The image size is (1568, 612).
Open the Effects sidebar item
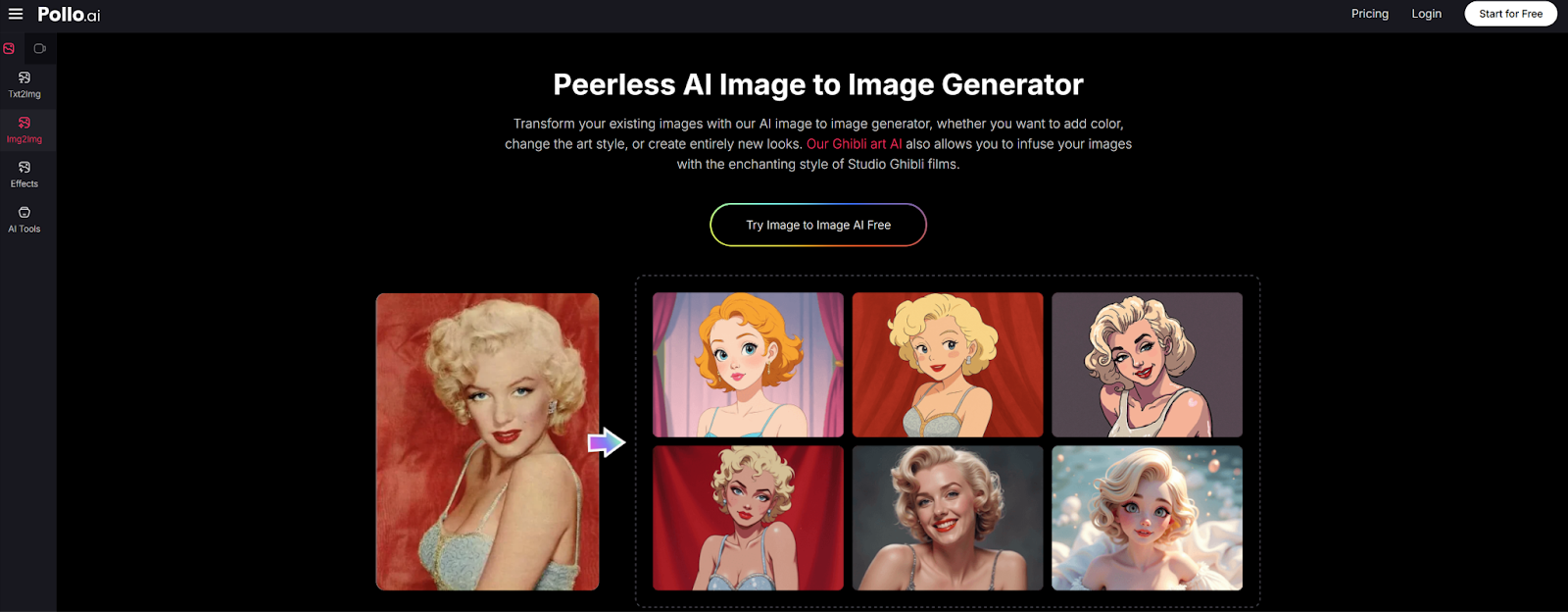tap(24, 175)
